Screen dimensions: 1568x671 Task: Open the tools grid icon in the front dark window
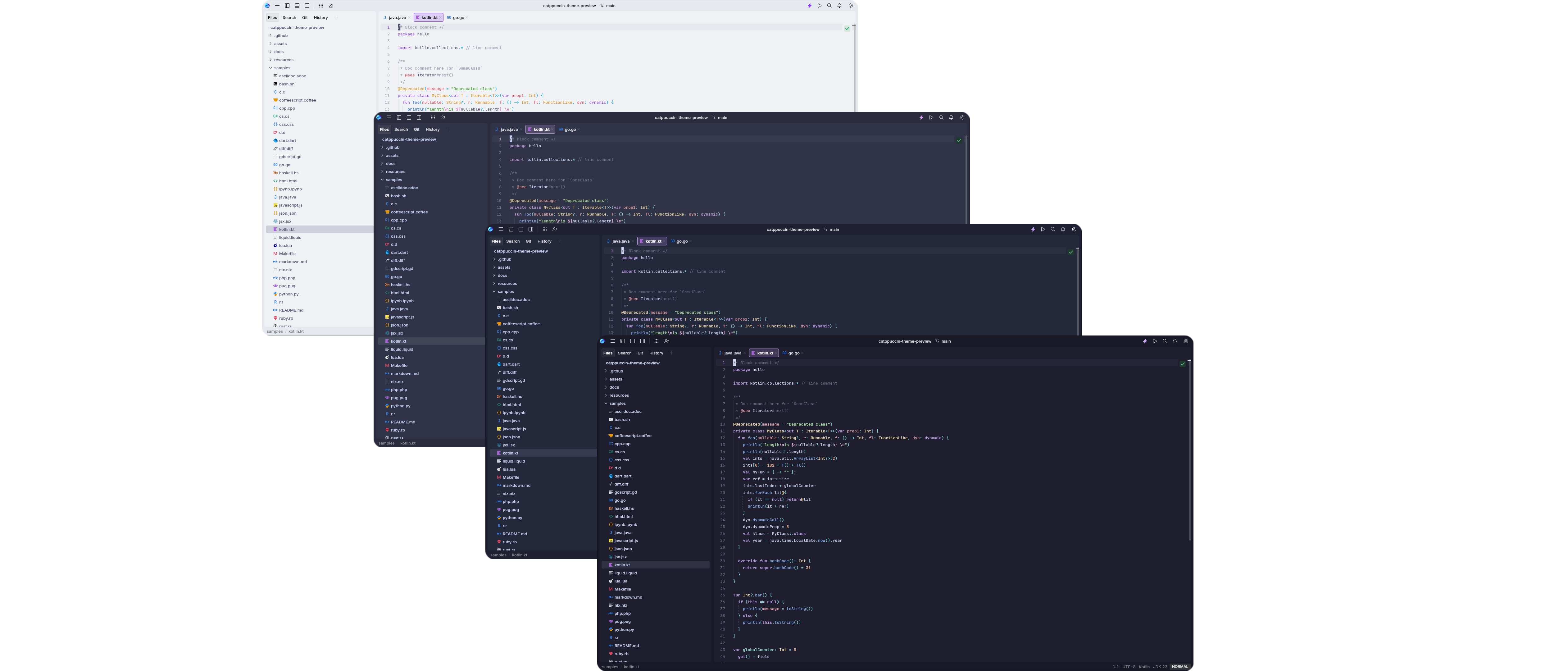tap(656, 342)
